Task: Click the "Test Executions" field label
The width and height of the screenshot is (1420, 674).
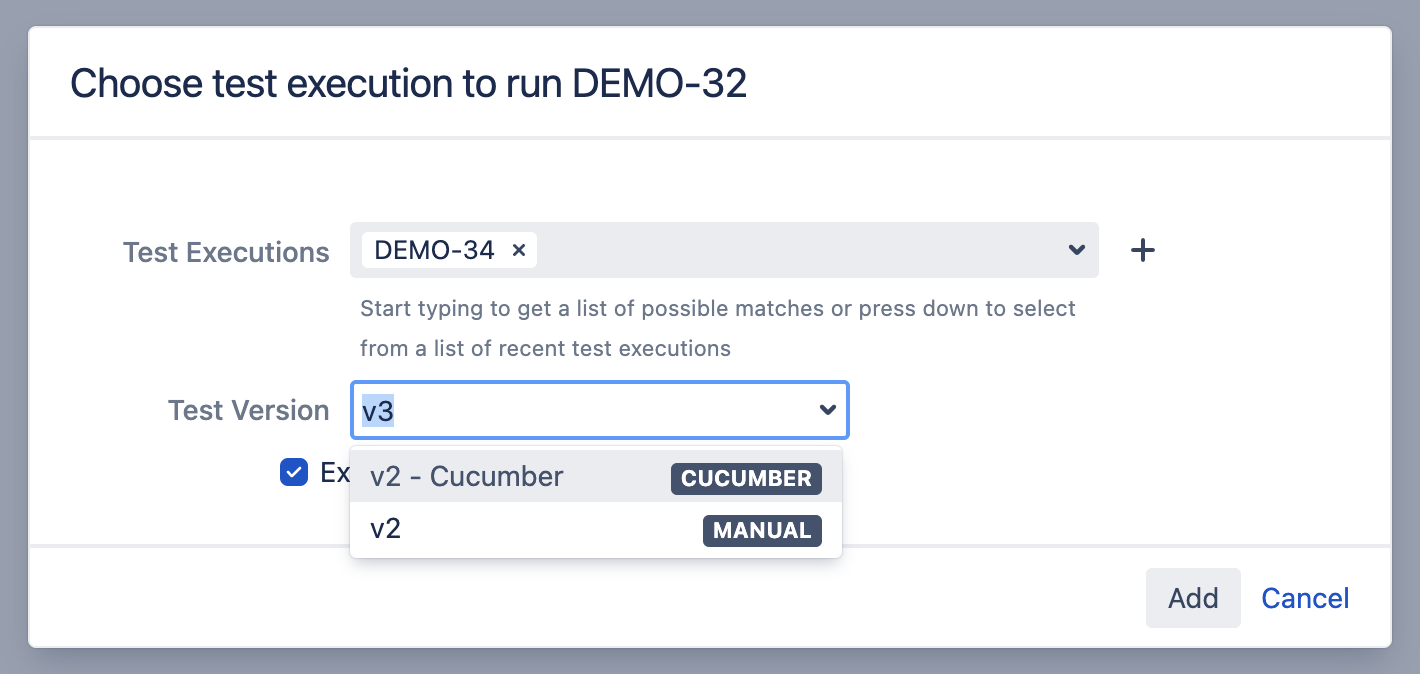Action: click(226, 252)
